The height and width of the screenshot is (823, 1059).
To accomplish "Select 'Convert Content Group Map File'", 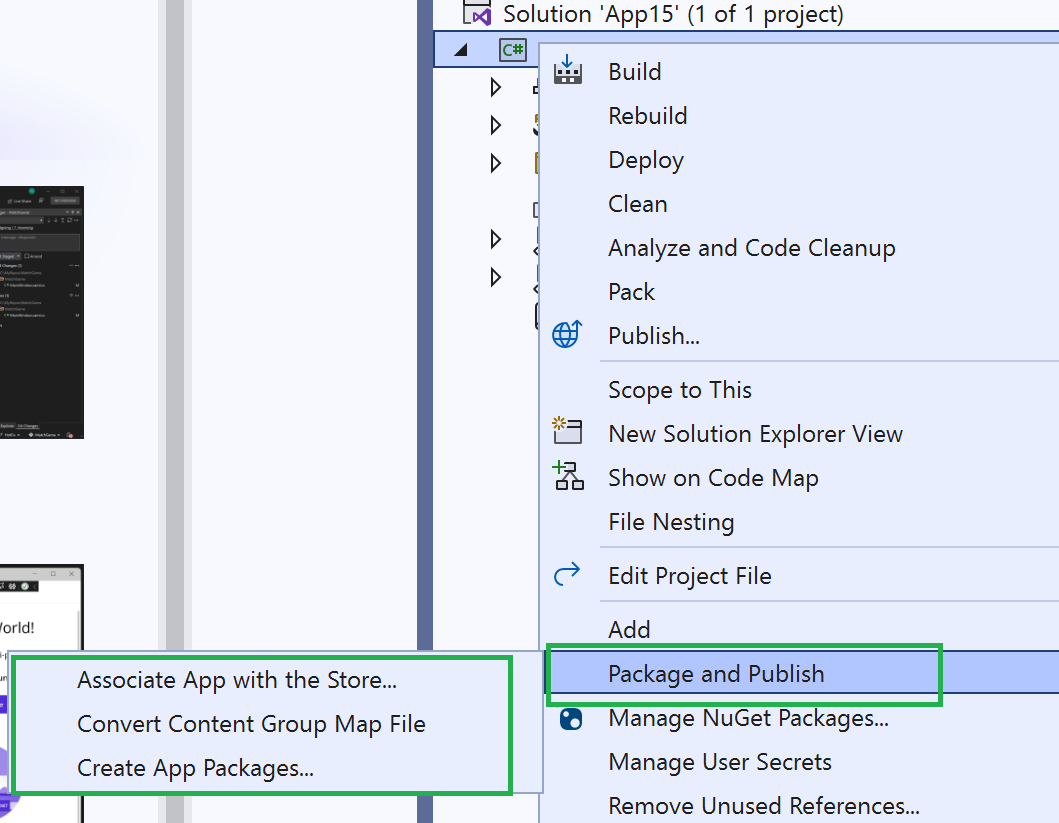I will pyautogui.click(x=250, y=724).
